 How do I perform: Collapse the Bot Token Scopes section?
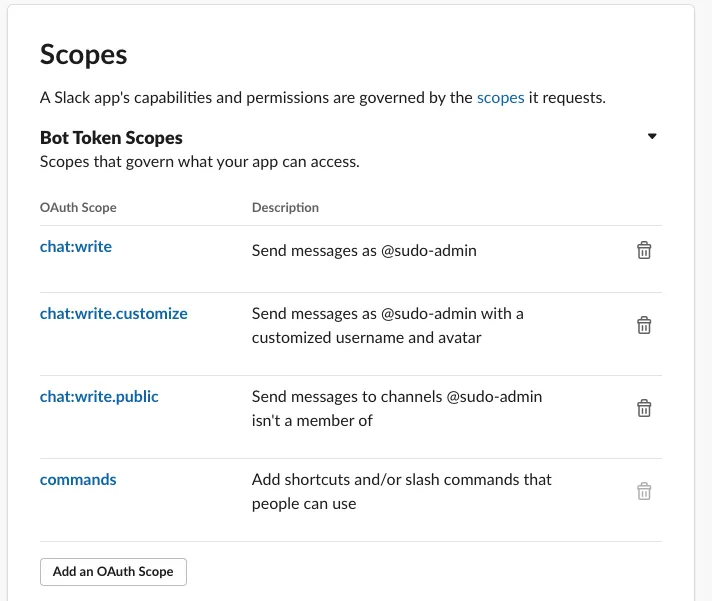(x=652, y=137)
